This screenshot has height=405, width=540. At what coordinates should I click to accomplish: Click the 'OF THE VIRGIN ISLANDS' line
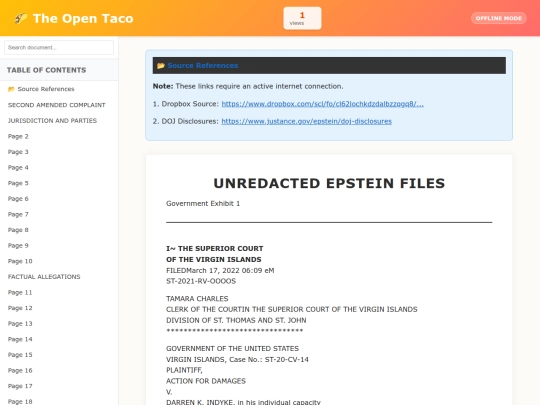pyautogui.click(x=214, y=259)
